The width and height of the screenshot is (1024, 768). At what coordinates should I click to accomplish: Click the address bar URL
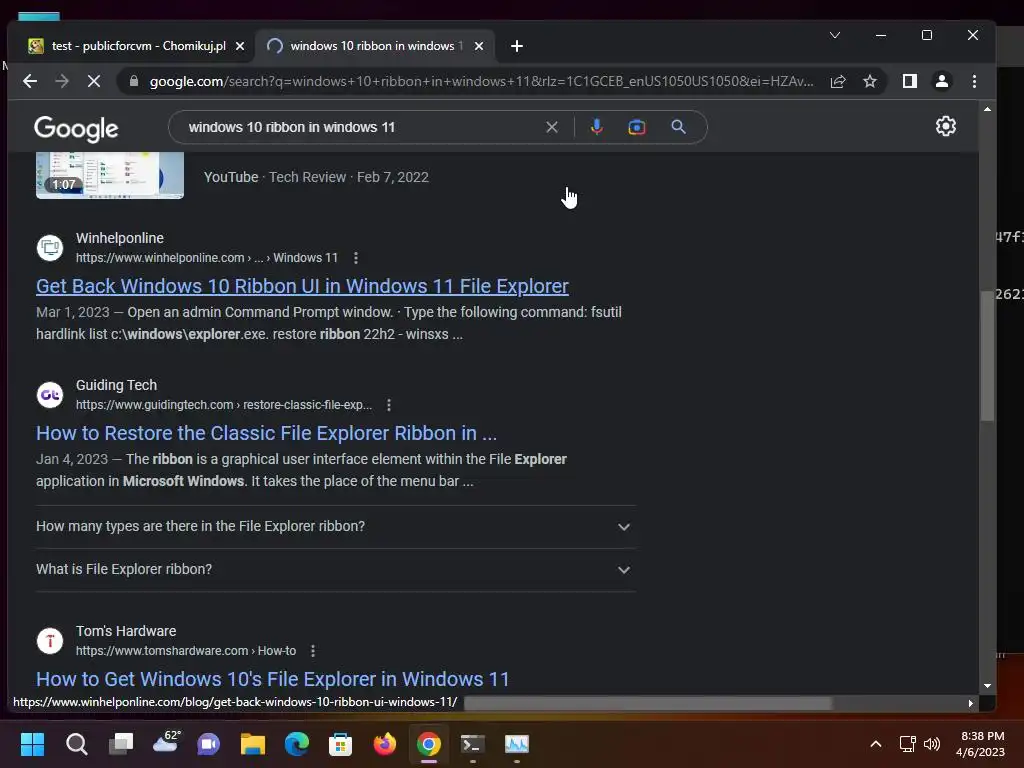[x=481, y=81]
